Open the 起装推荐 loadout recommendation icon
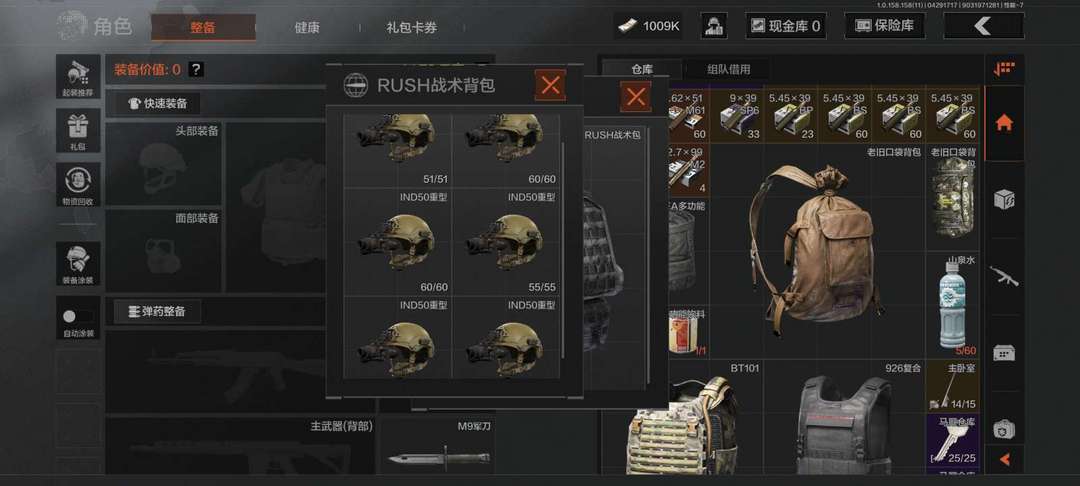 pyautogui.click(x=78, y=78)
